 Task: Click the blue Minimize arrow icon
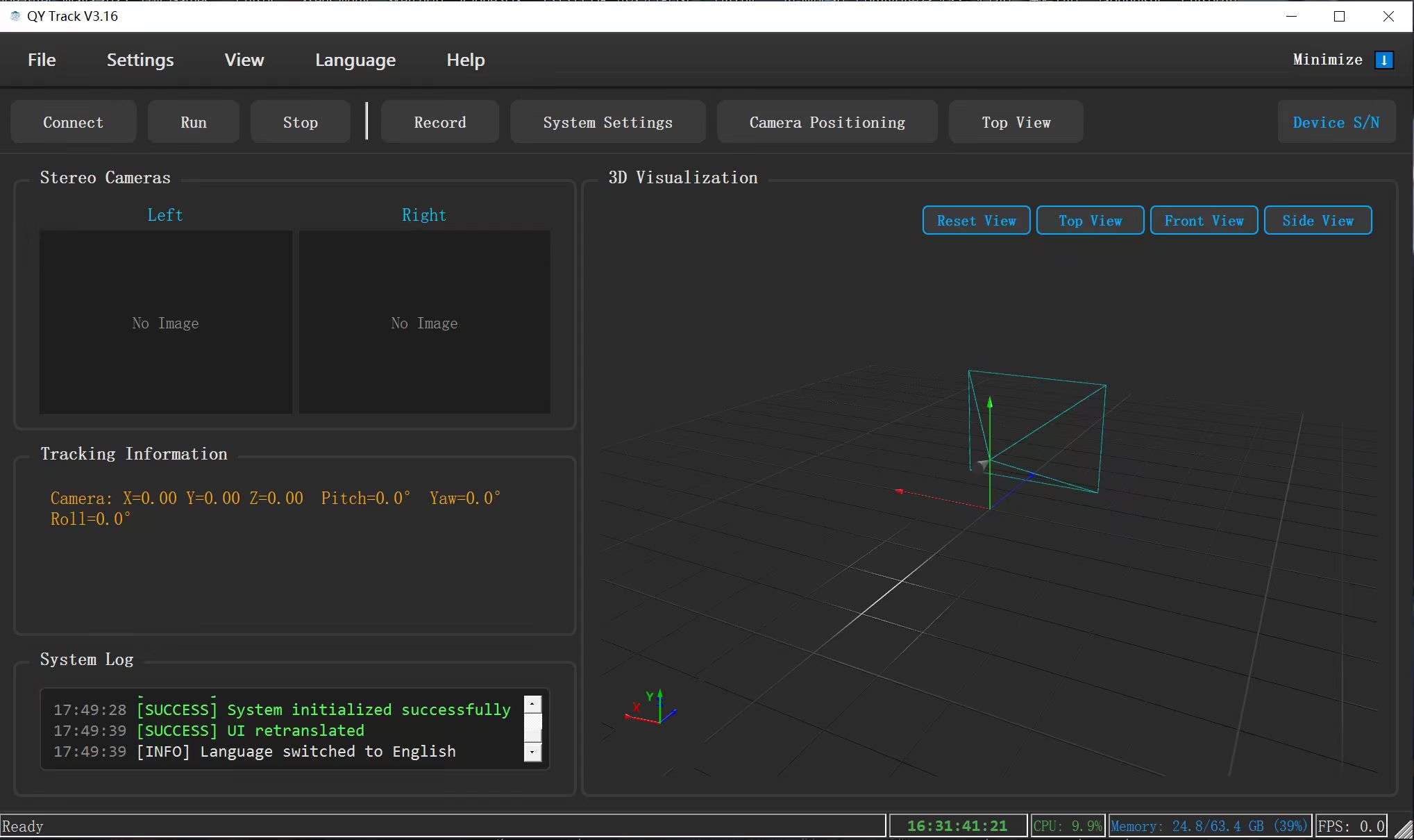tap(1383, 60)
